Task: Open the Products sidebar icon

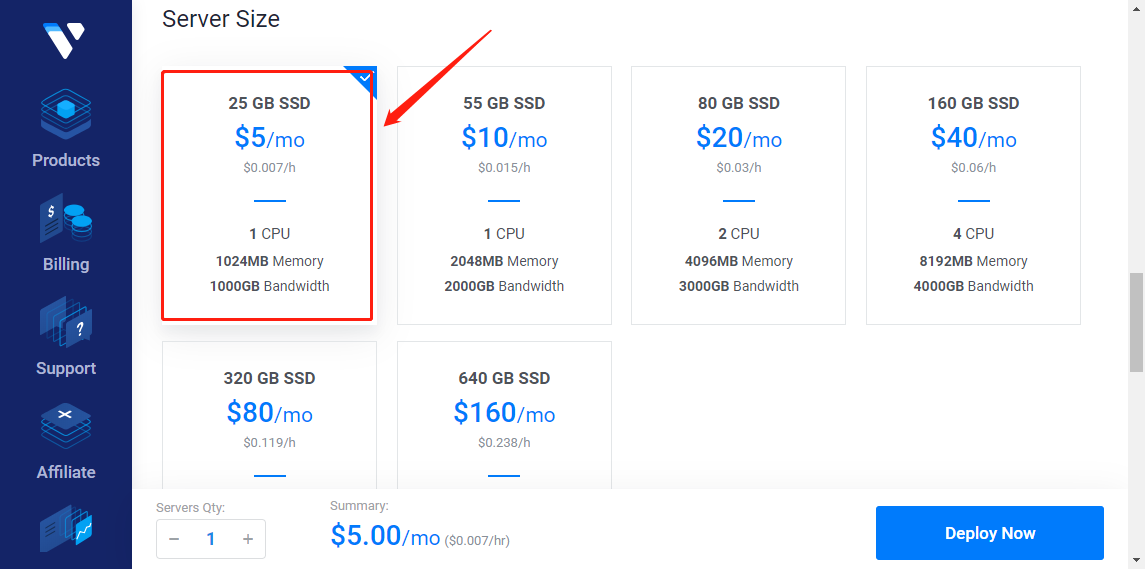Action: coord(66,114)
